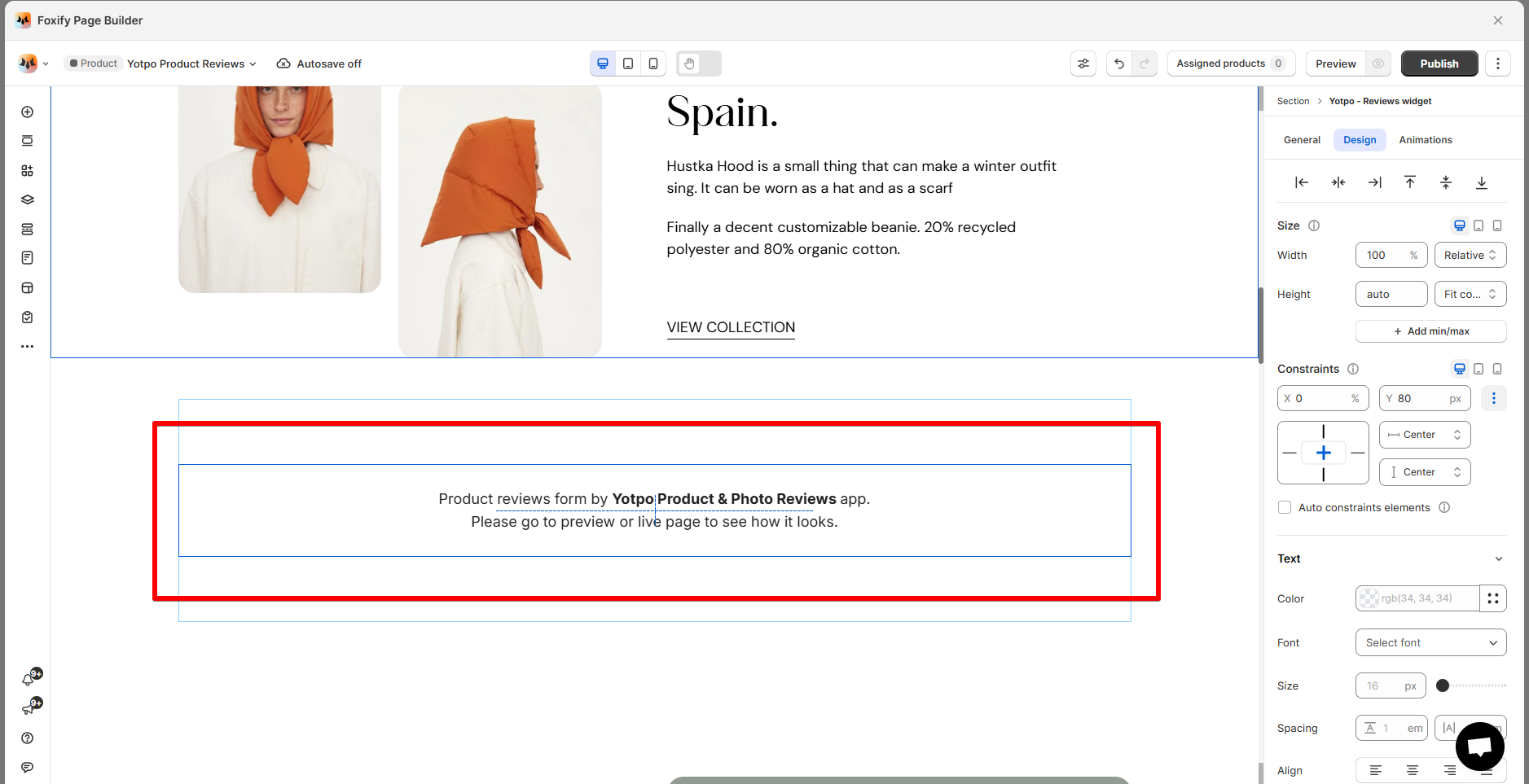Select the hand pan tool
The height and width of the screenshot is (784, 1529).
click(x=689, y=64)
